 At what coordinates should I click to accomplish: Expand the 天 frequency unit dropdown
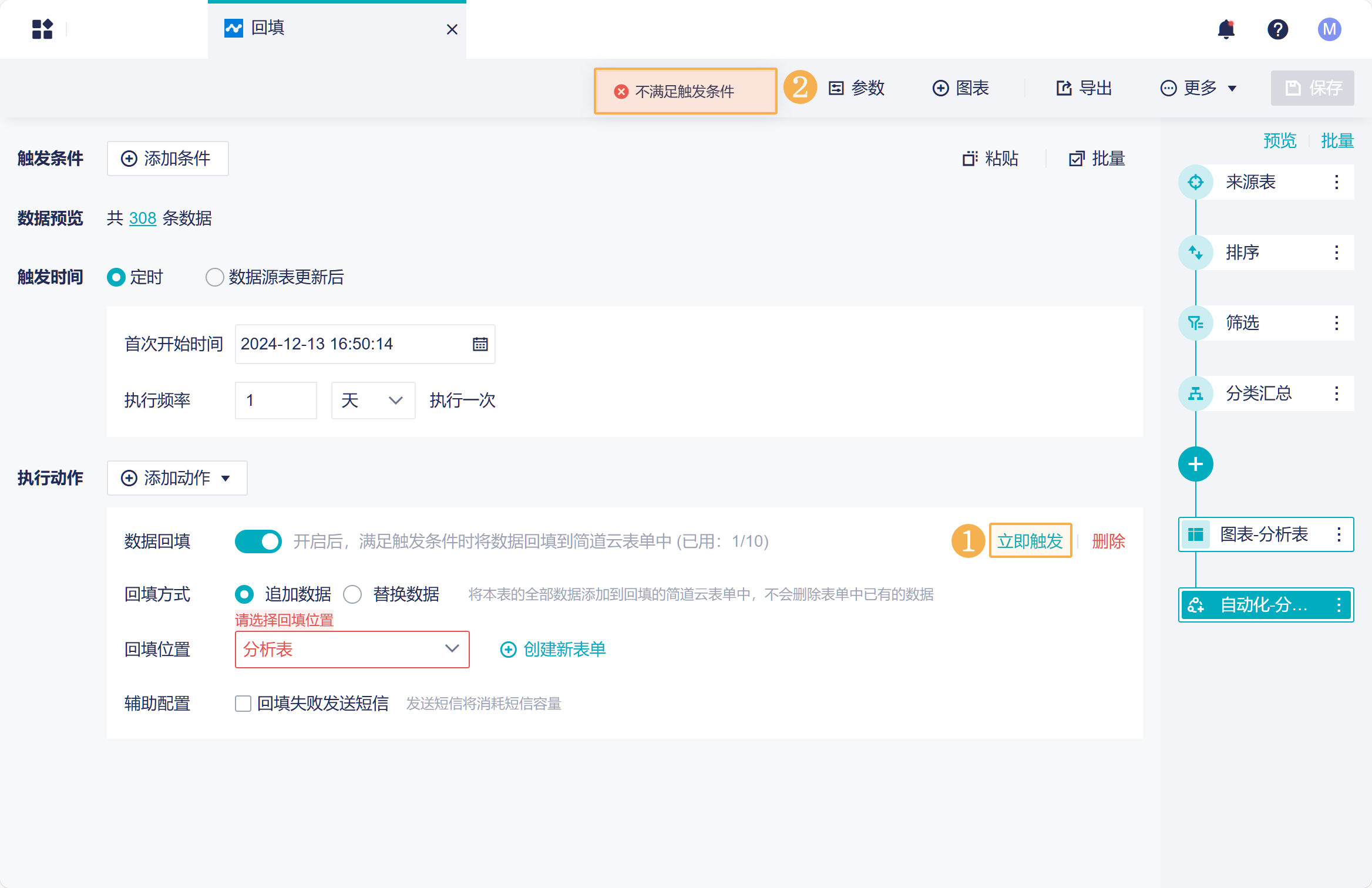373,401
